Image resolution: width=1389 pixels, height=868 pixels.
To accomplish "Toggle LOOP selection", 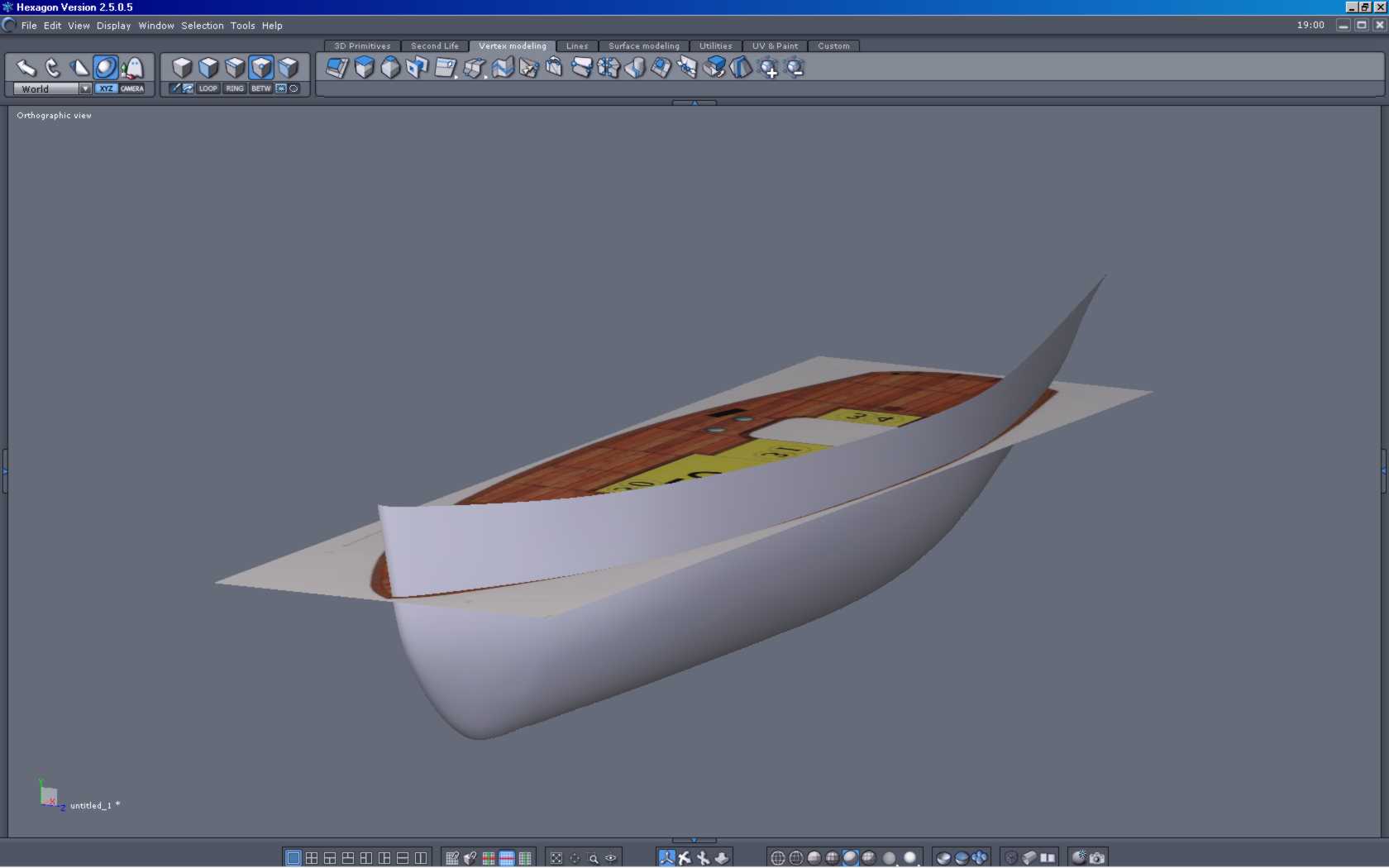I will point(208,88).
